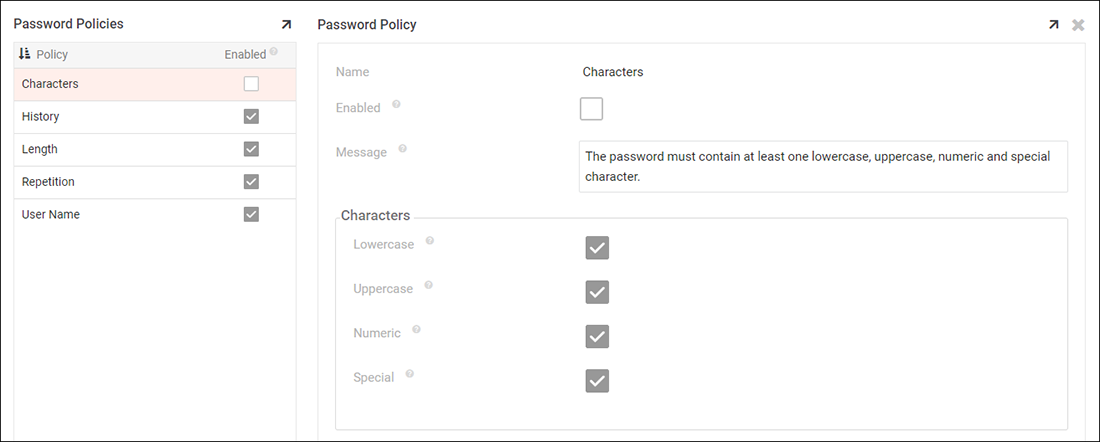This screenshot has height=442, width=1100.
Task: Click help icon beside Special label
Action: tap(409, 374)
